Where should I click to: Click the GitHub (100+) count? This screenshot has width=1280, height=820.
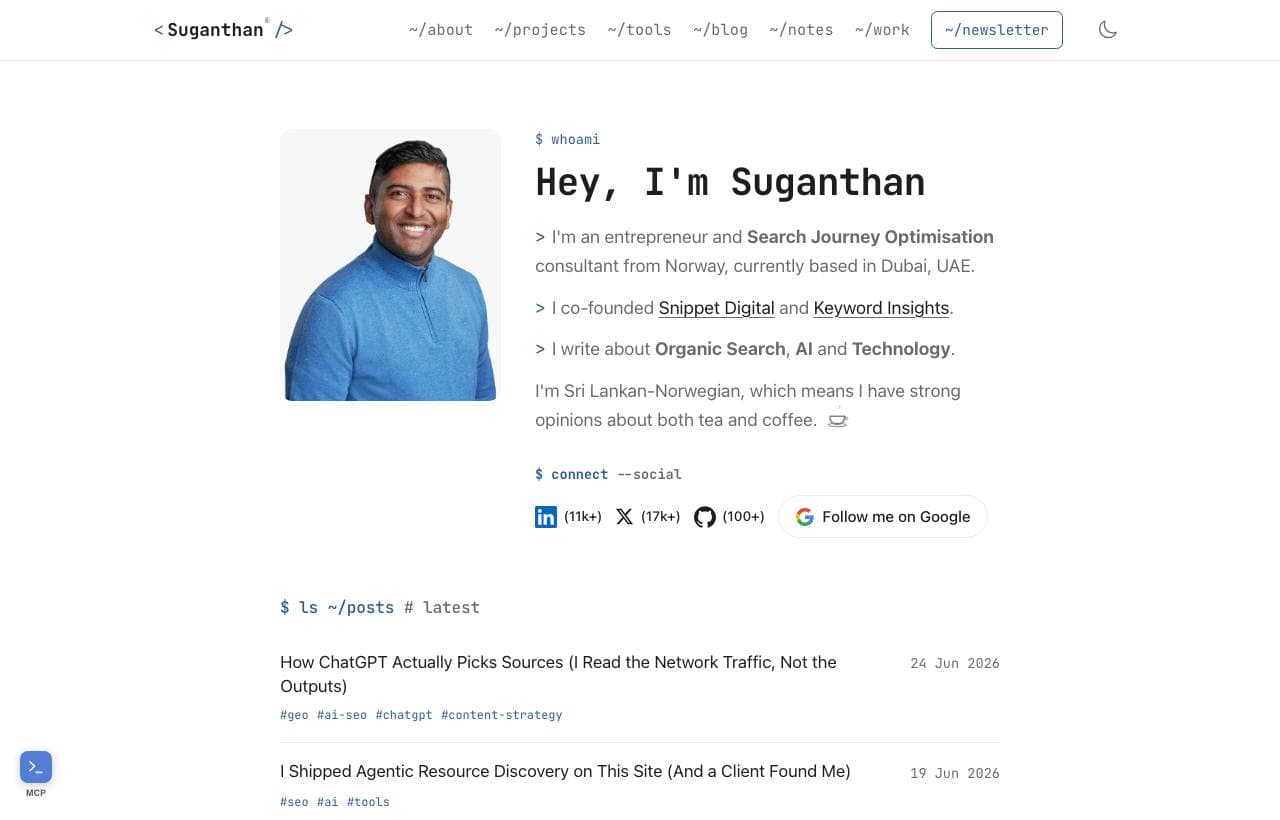point(743,517)
